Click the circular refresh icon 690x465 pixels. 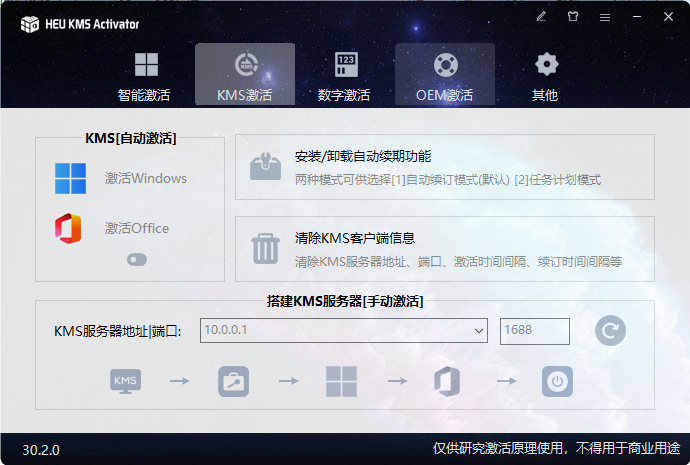pos(610,330)
